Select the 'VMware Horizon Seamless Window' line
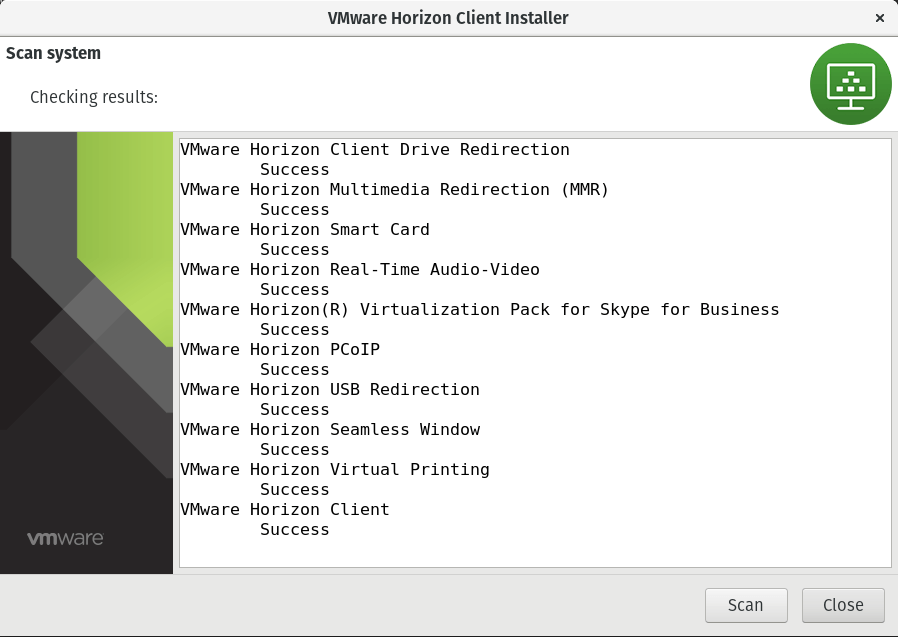Viewport: 898px width, 637px height. pos(330,430)
